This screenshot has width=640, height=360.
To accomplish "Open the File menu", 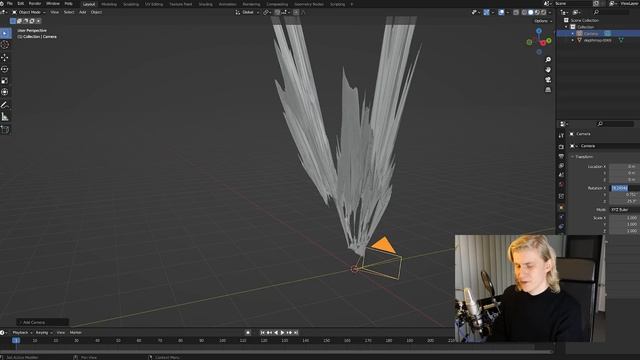I will 10,4.
